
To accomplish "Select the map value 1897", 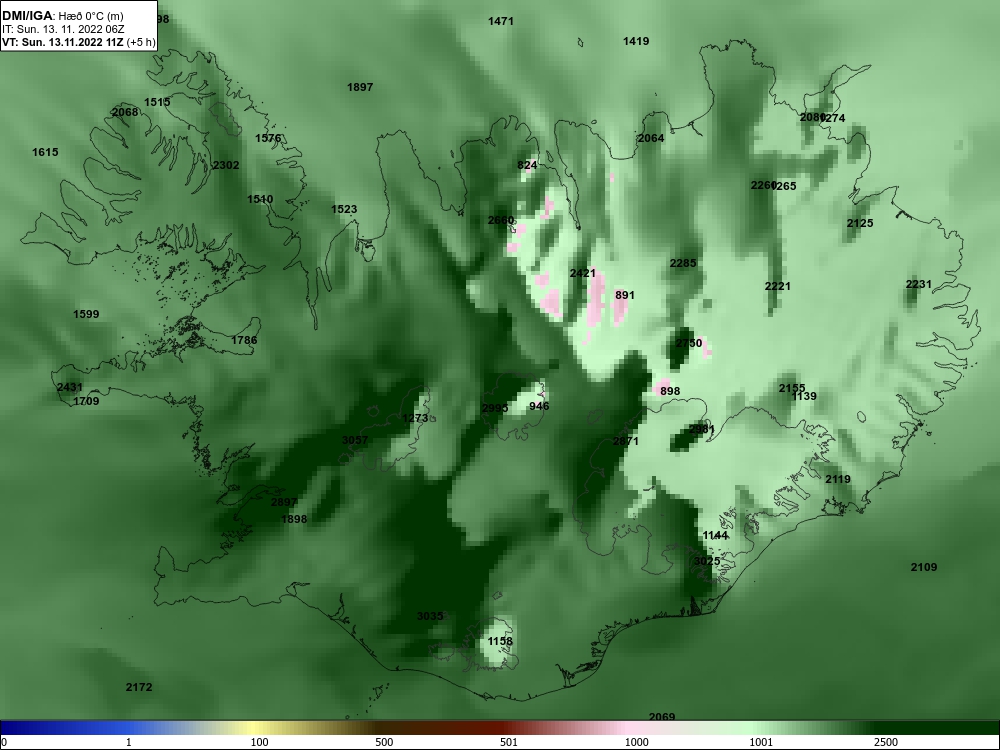I will pos(360,87).
